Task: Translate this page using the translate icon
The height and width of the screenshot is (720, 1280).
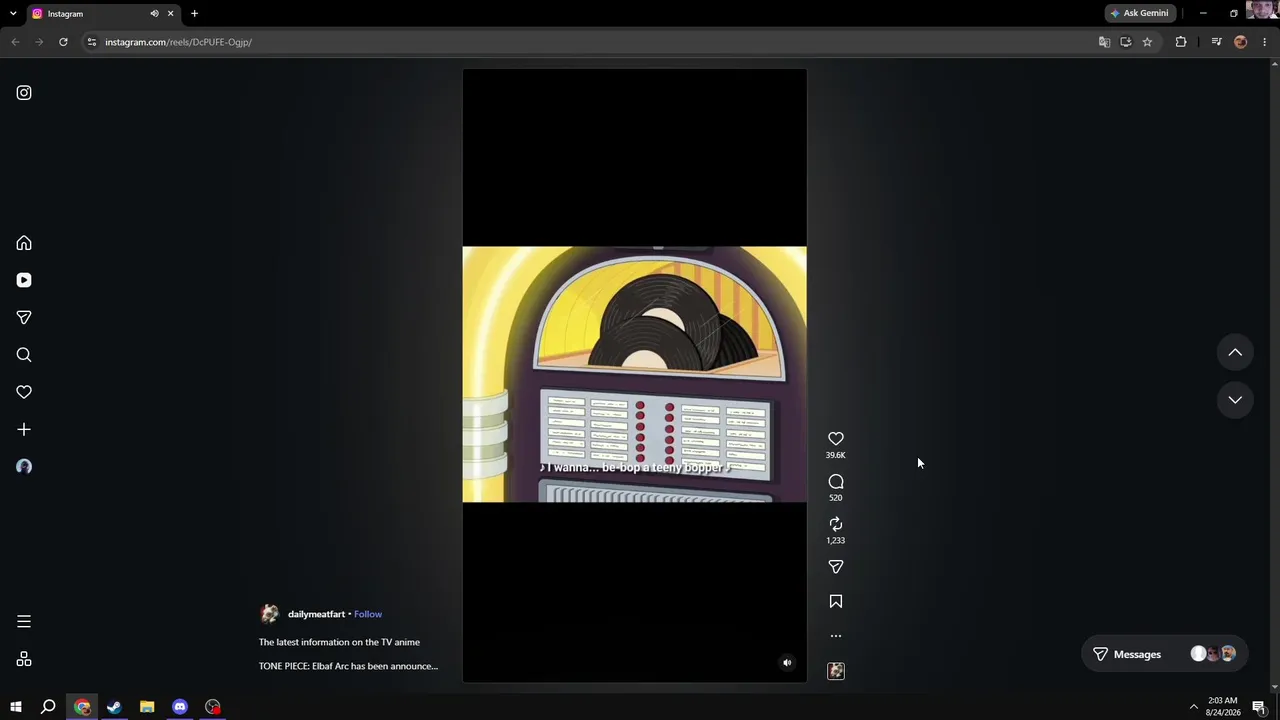Action: pos(1104,42)
